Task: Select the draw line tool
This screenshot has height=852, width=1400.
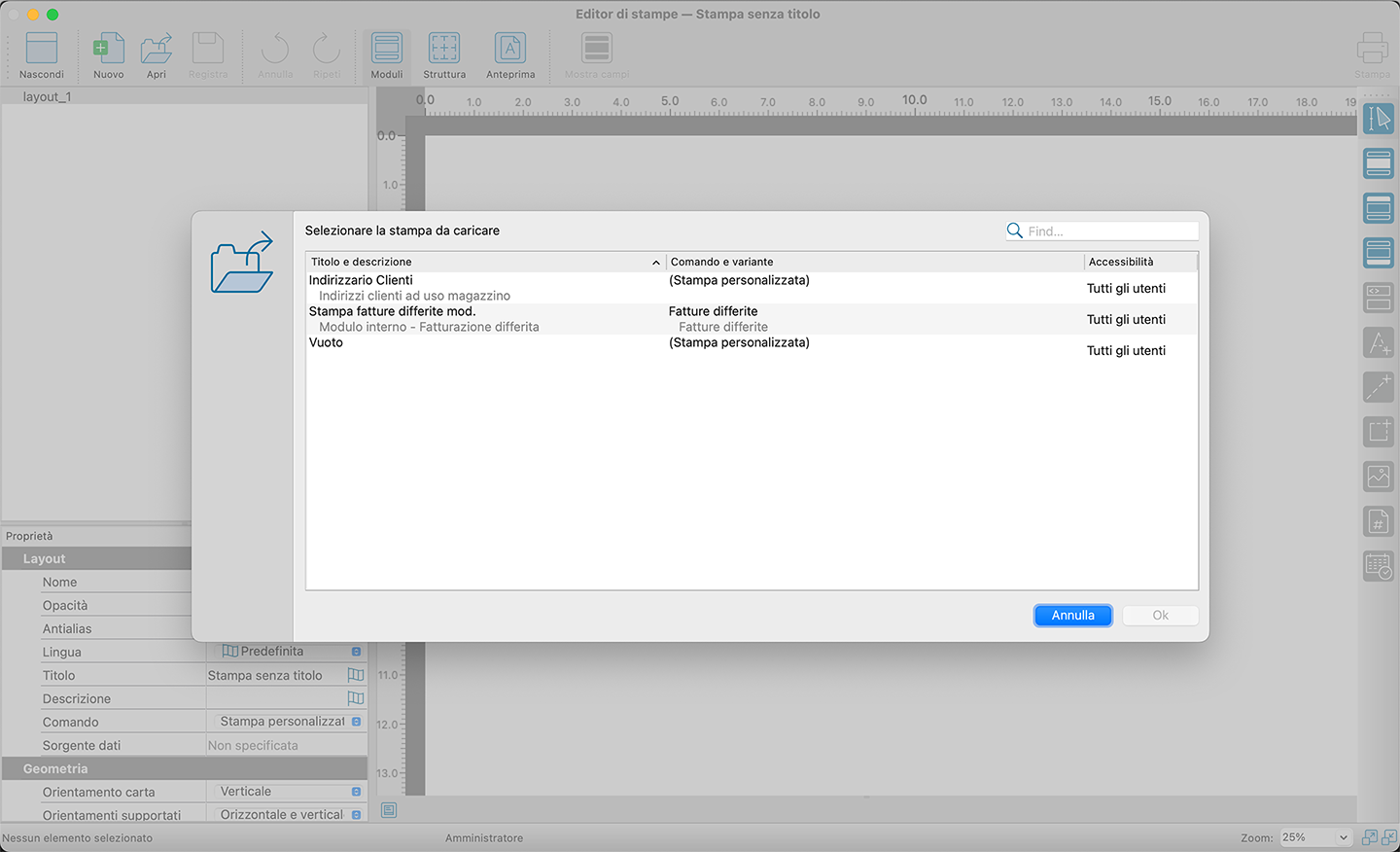Action: click(x=1378, y=387)
